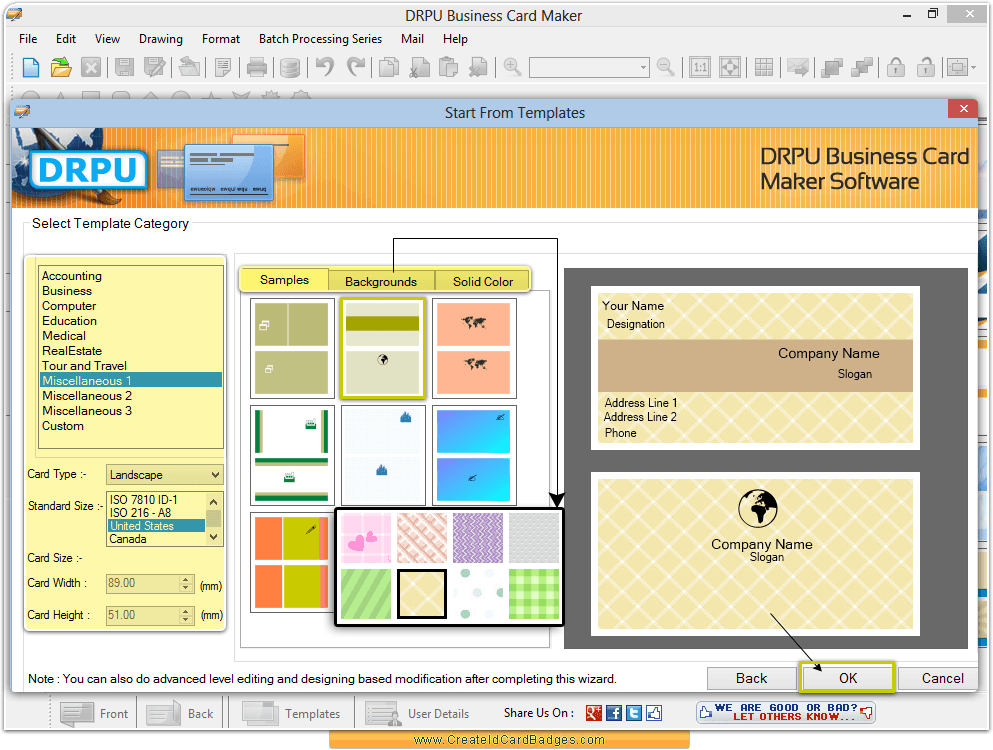This screenshot has width=993, height=750.
Task: Click Standard Size list scroll-down arrow
Action: [214, 537]
